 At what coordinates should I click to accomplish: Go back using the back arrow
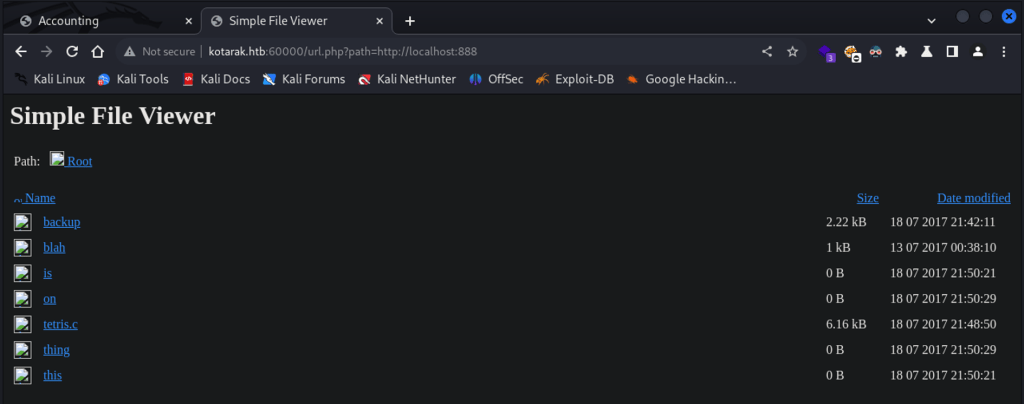tap(21, 51)
